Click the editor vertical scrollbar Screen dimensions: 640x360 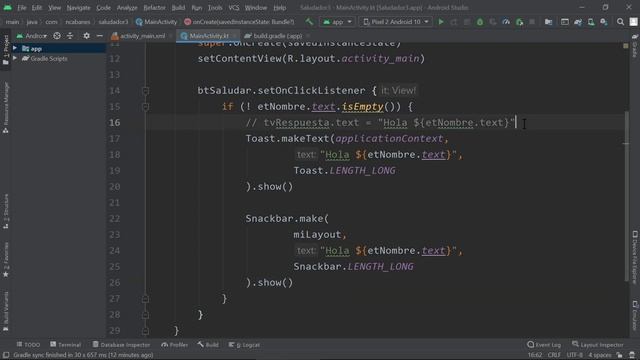[x=626, y=196]
